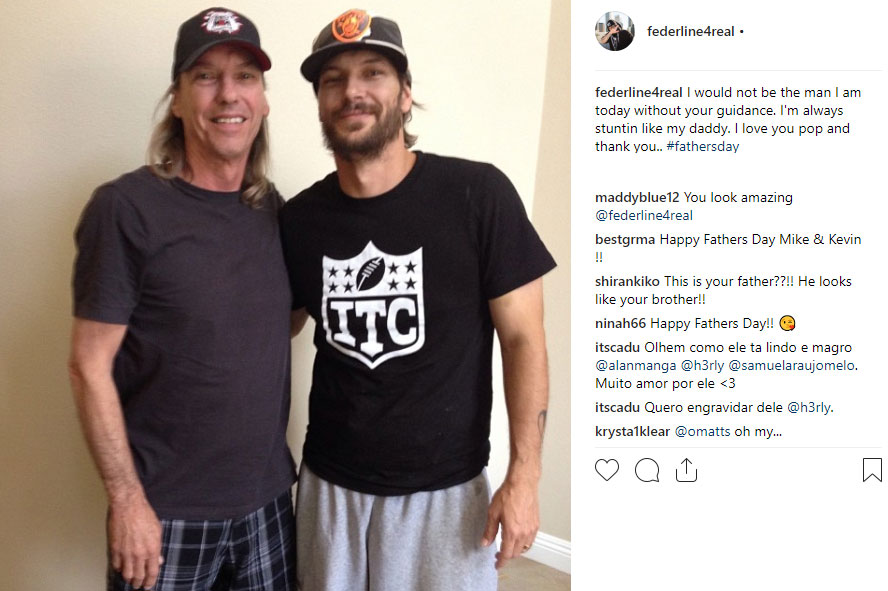Image resolution: width=888 pixels, height=591 pixels.
Task: Open the @alanmanga mention
Action: 635,366
